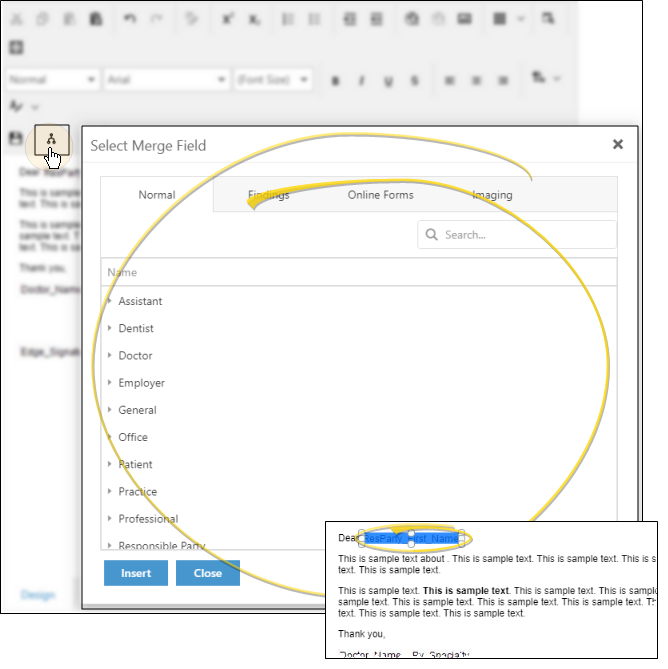
Task: Click the Undo arrow in the toolbar
Action: point(130,18)
